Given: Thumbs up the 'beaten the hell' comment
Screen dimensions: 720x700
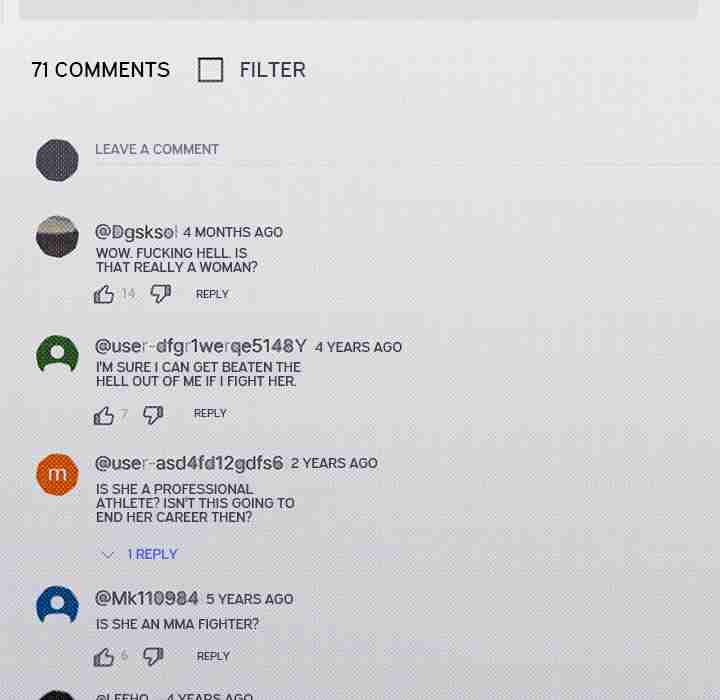Looking at the screenshot, I should click(x=104, y=416).
